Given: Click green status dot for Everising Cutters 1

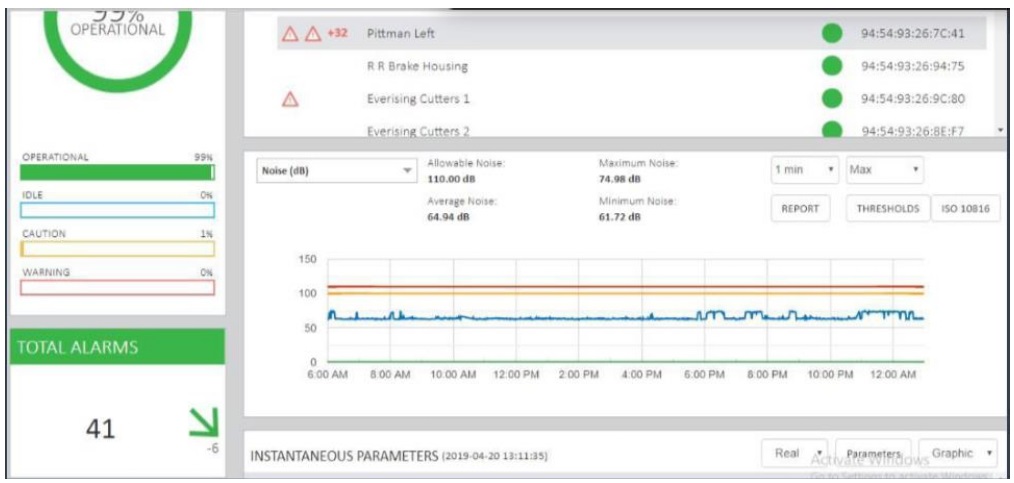Looking at the screenshot, I should [831, 99].
